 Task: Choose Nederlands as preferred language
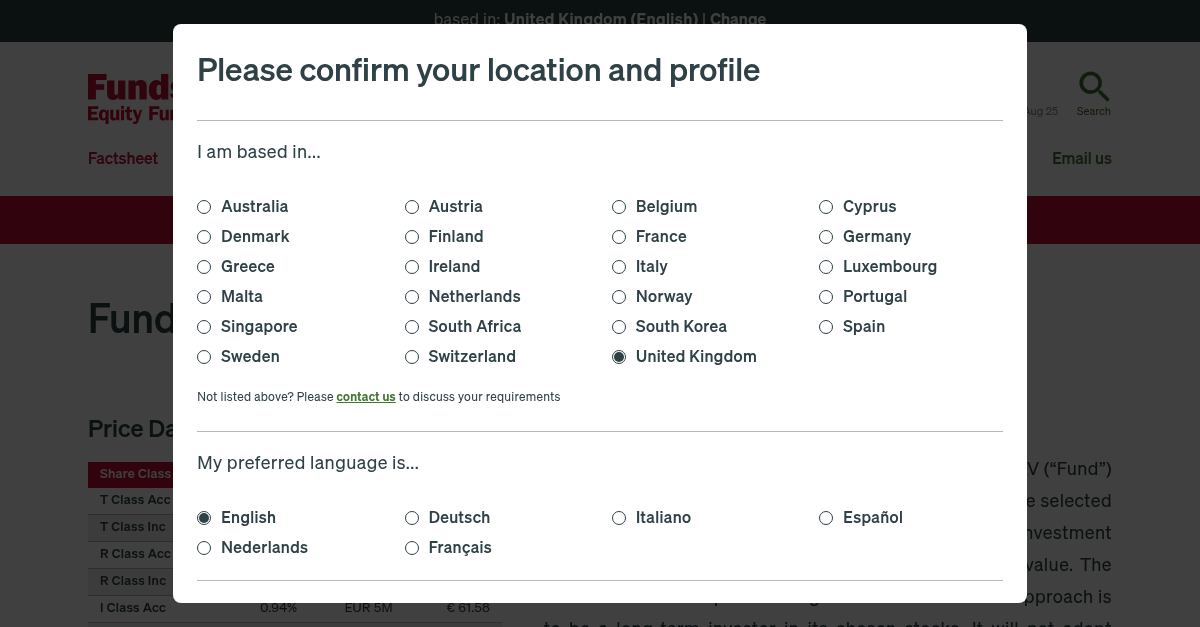click(204, 548)
